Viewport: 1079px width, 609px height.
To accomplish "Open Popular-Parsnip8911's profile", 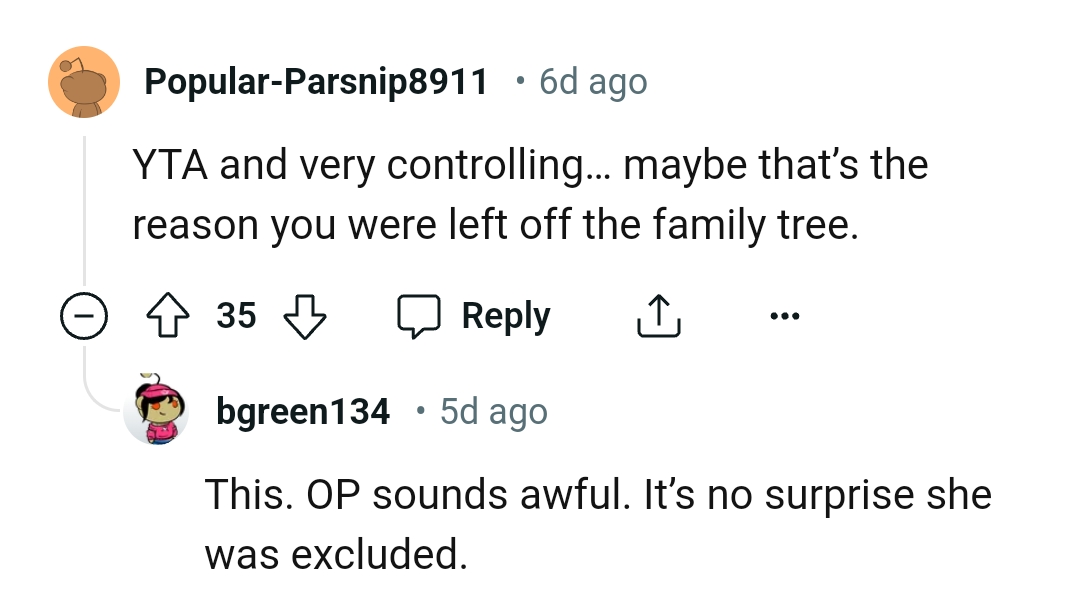I will point(317,82).
